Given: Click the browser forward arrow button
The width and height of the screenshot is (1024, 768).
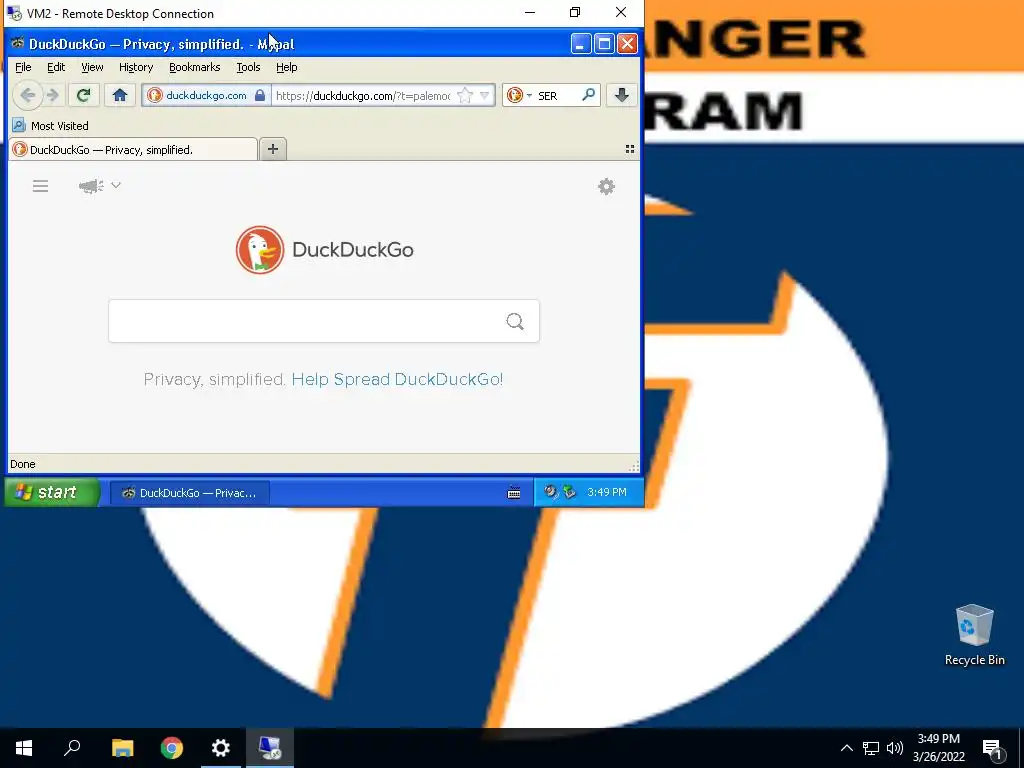Looking at the screenshot, I should (x=54, y=95).
